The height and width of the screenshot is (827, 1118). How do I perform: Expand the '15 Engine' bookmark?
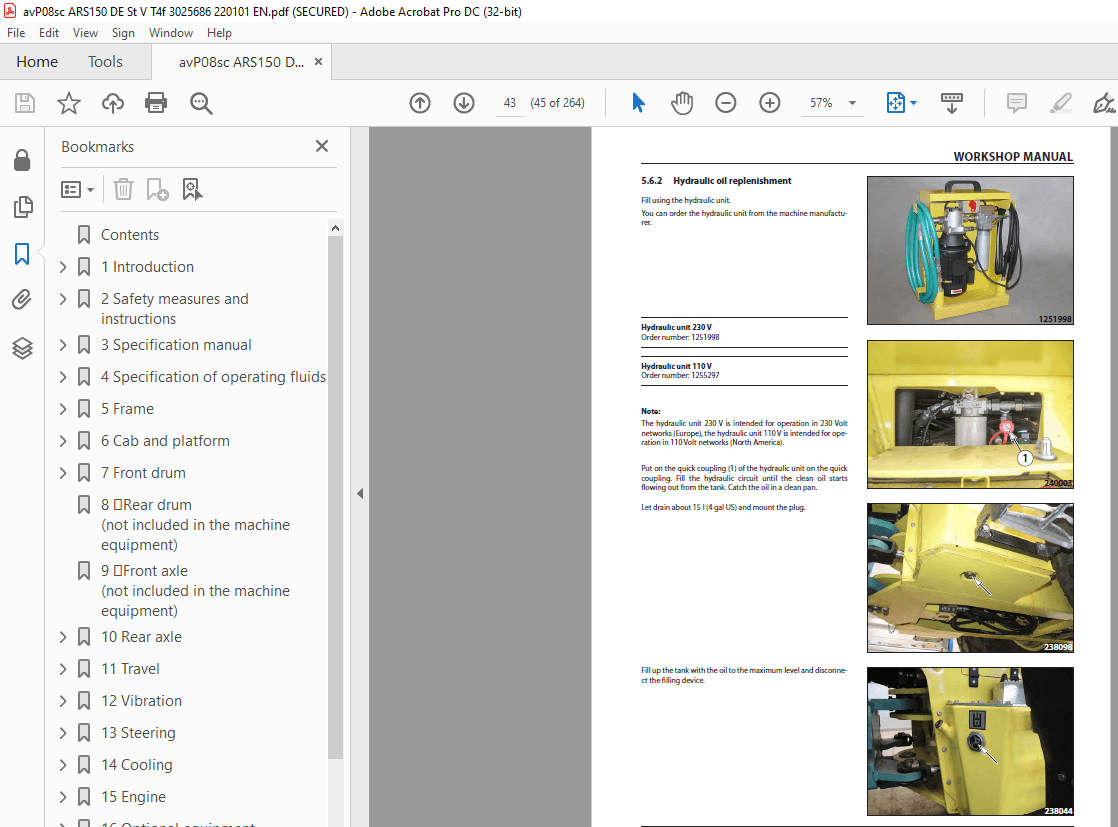pyautogui.click(x=62, y=796)
